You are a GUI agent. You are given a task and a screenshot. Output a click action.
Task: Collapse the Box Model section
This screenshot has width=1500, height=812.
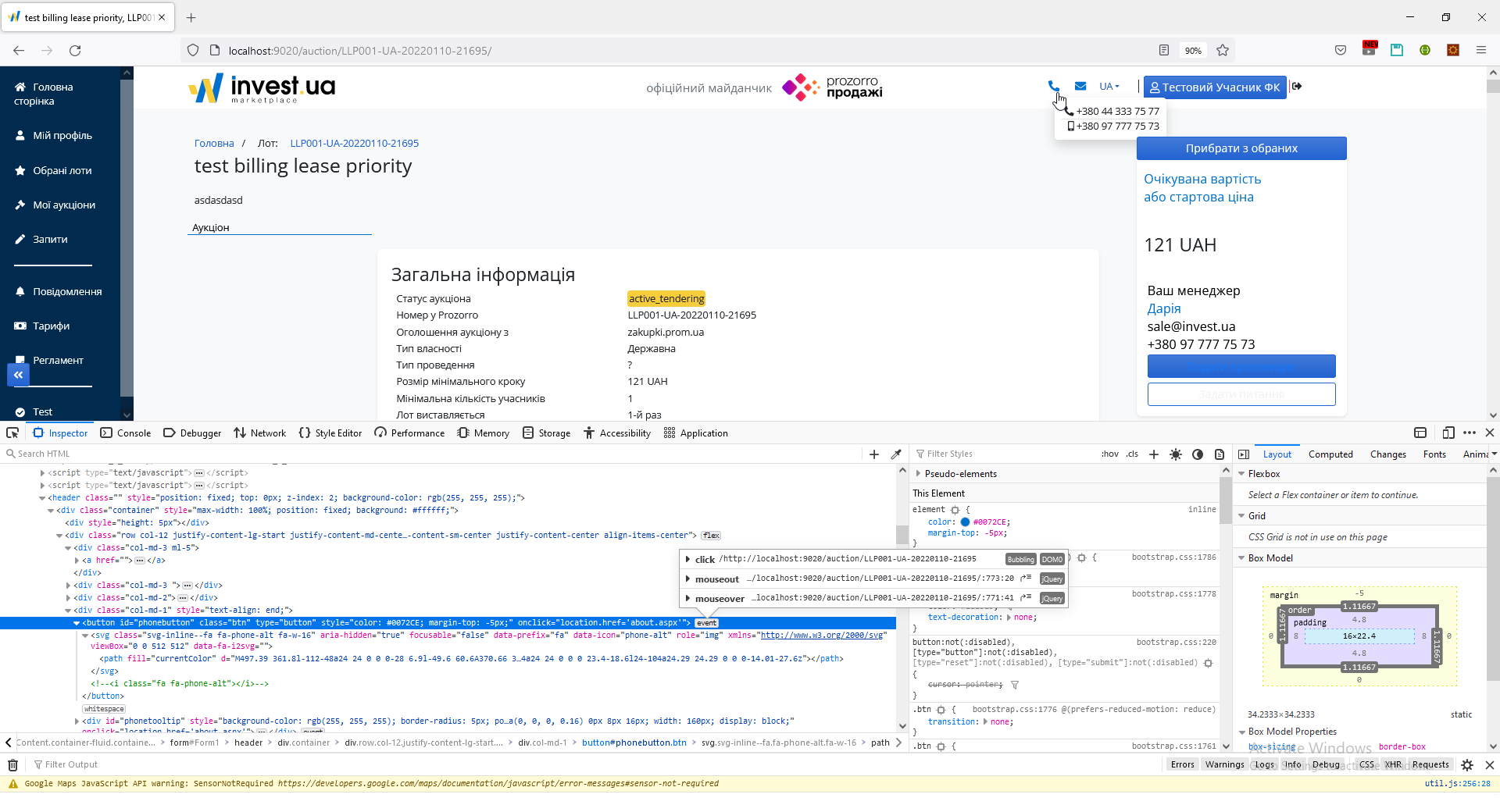[x=1241, y=558]
